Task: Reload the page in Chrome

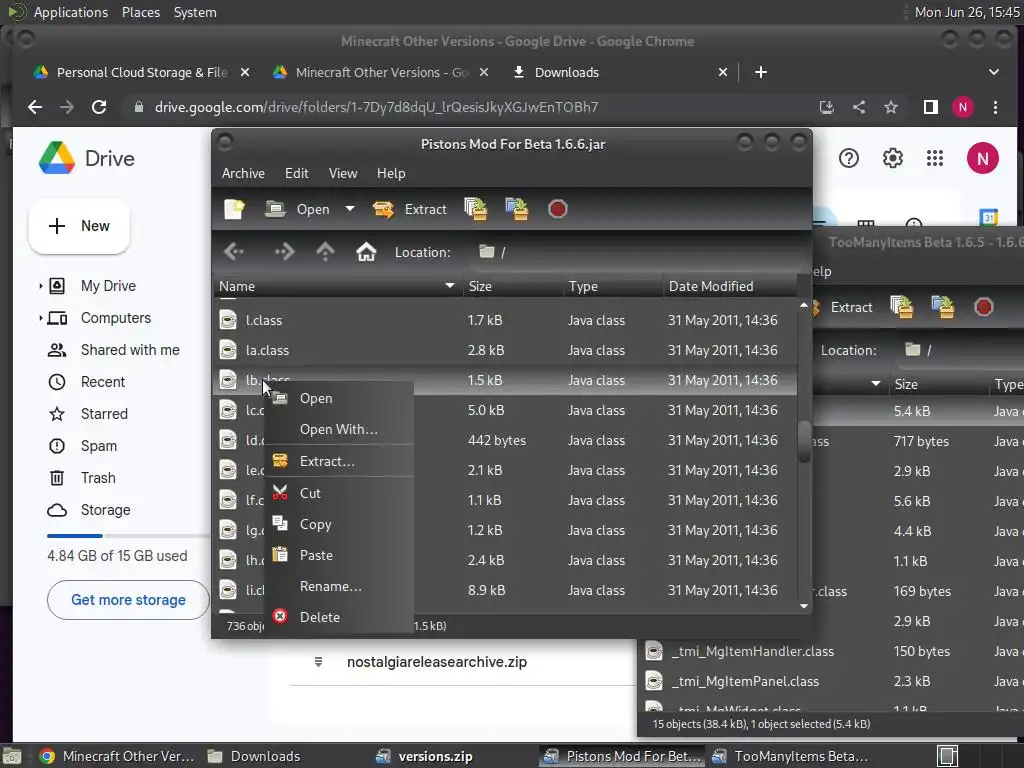Action: click(x=99, y=107)
